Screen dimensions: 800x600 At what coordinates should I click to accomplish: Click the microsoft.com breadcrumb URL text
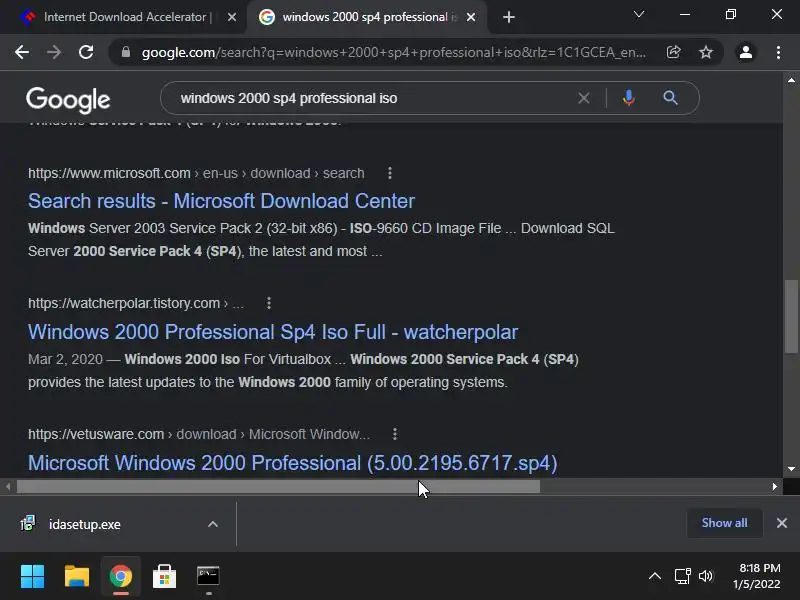[x=196, y=173]
